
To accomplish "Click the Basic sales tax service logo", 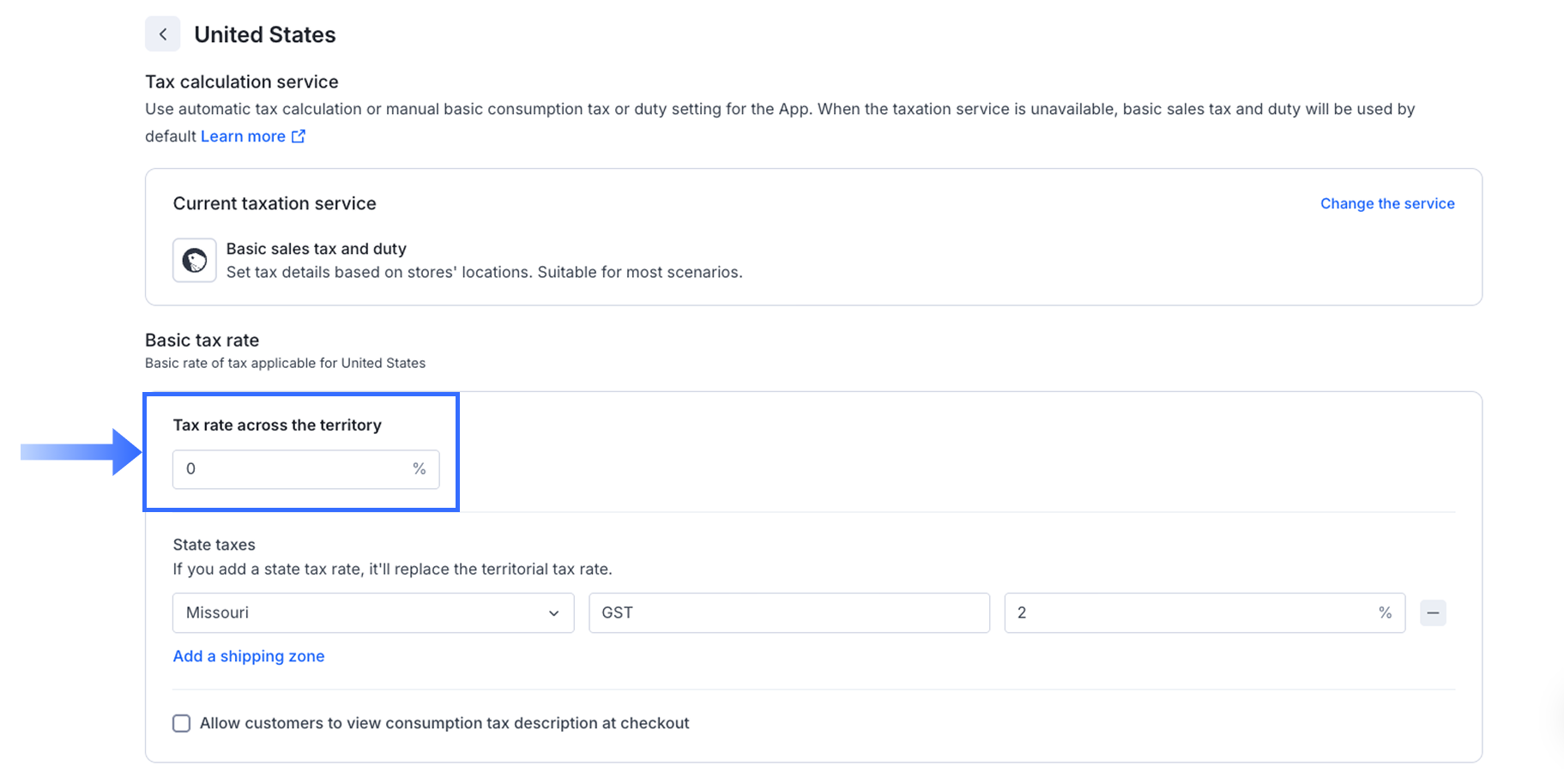I will pos(195,261).
